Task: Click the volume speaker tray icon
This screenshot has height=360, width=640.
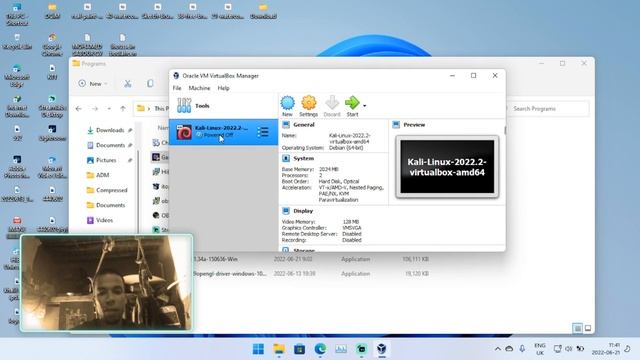Action: tap(569, 349)
